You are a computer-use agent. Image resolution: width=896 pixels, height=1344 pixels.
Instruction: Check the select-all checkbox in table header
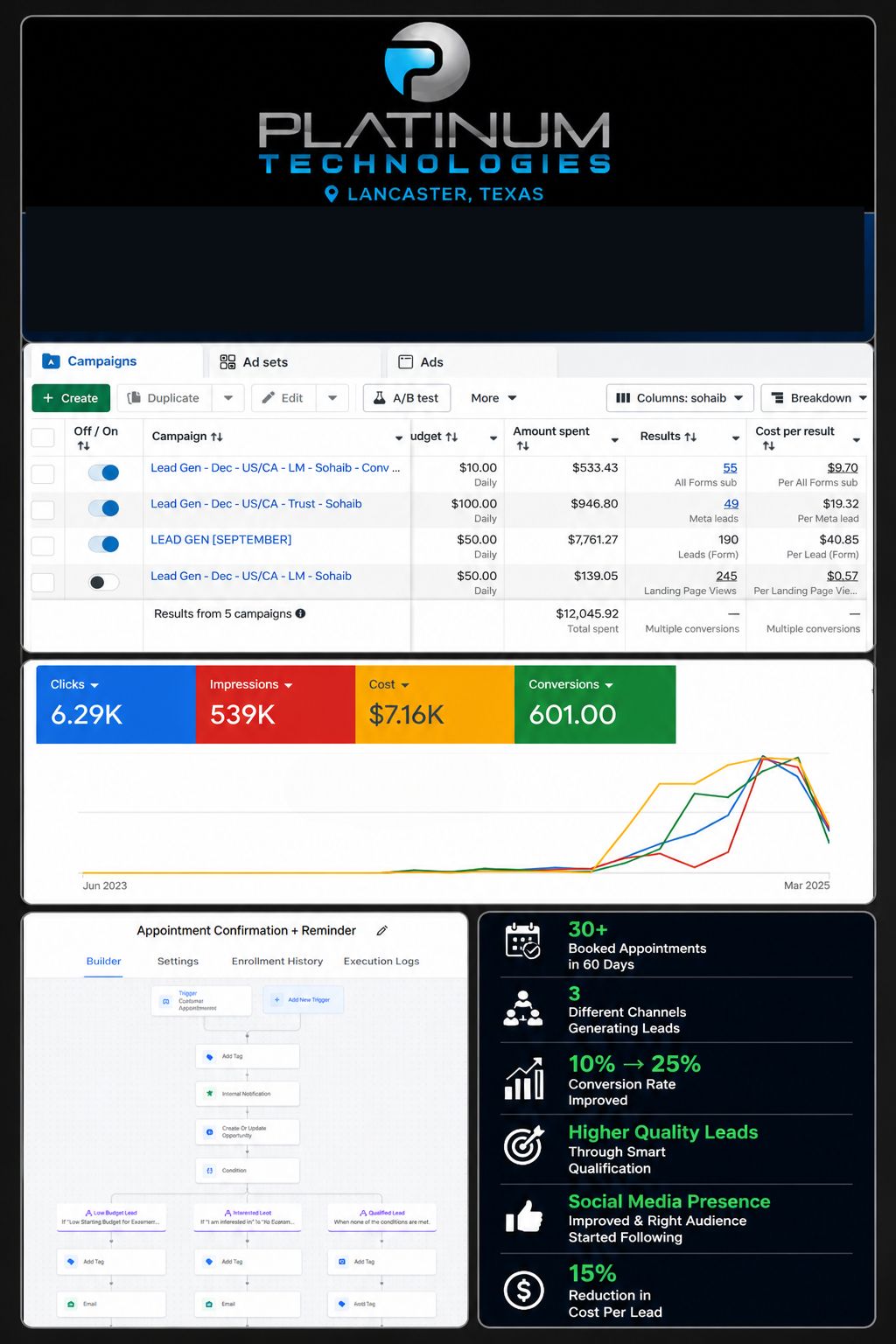pyautogui.click(x=43, y=437)
